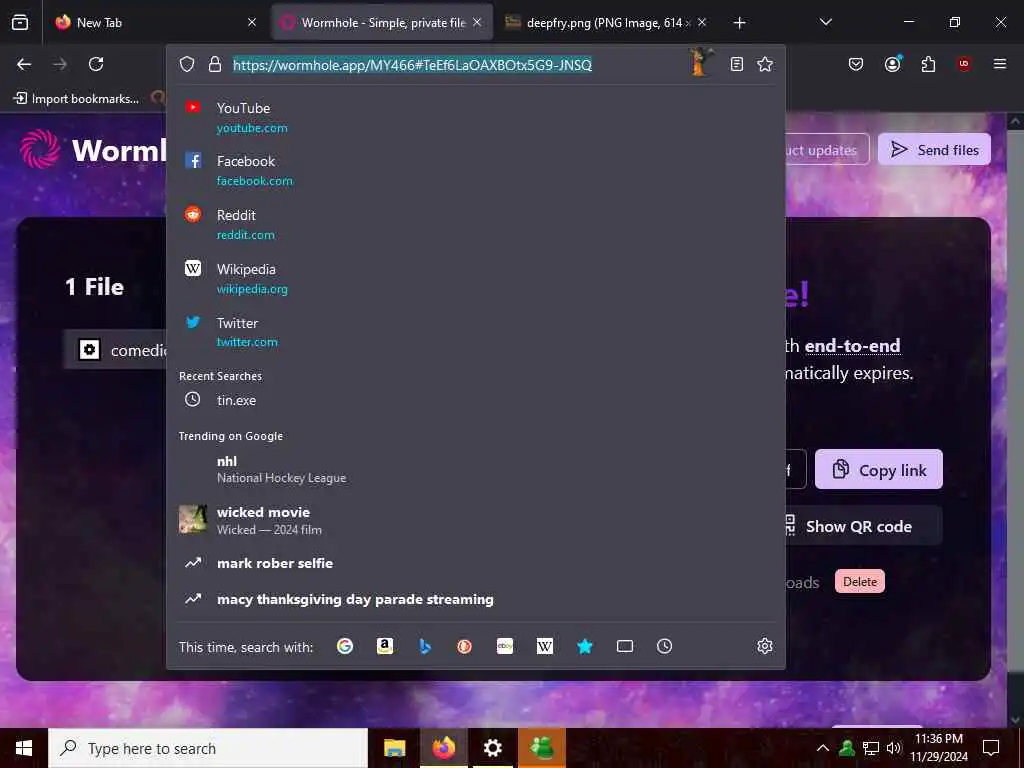Open a new tab with plus button
This screenshot has height=768, width=1024.
click(739, 23)
